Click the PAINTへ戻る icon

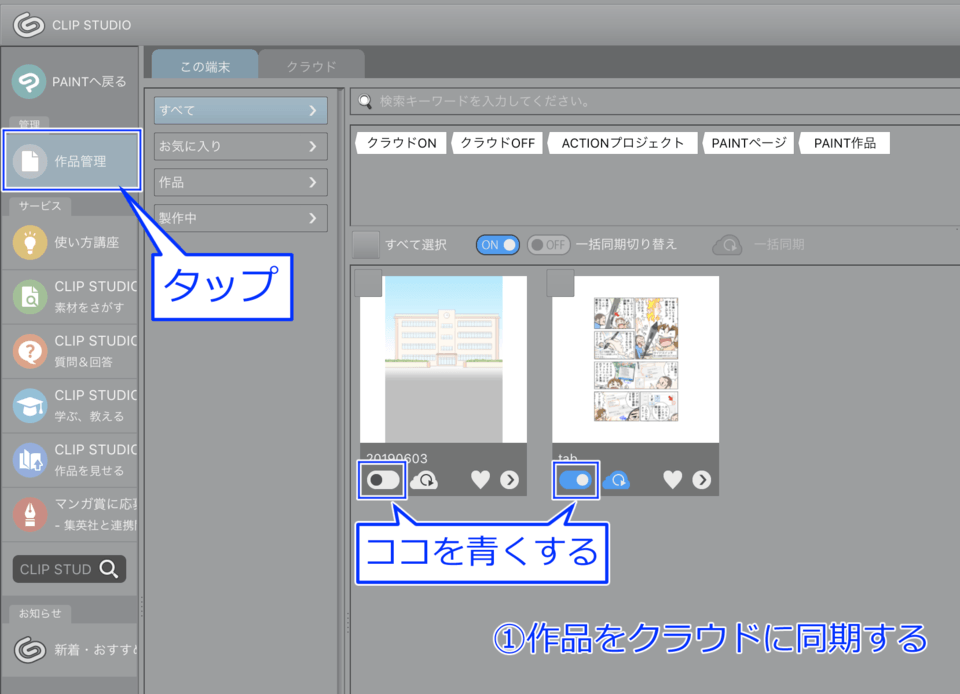(31, 82)
